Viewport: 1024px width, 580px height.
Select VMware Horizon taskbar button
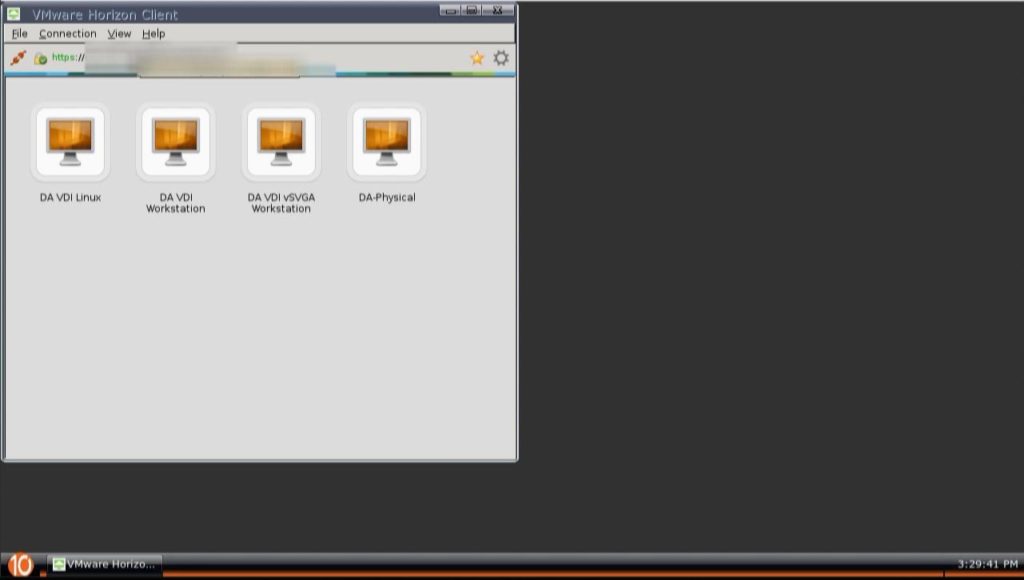[x=104, y=564]
